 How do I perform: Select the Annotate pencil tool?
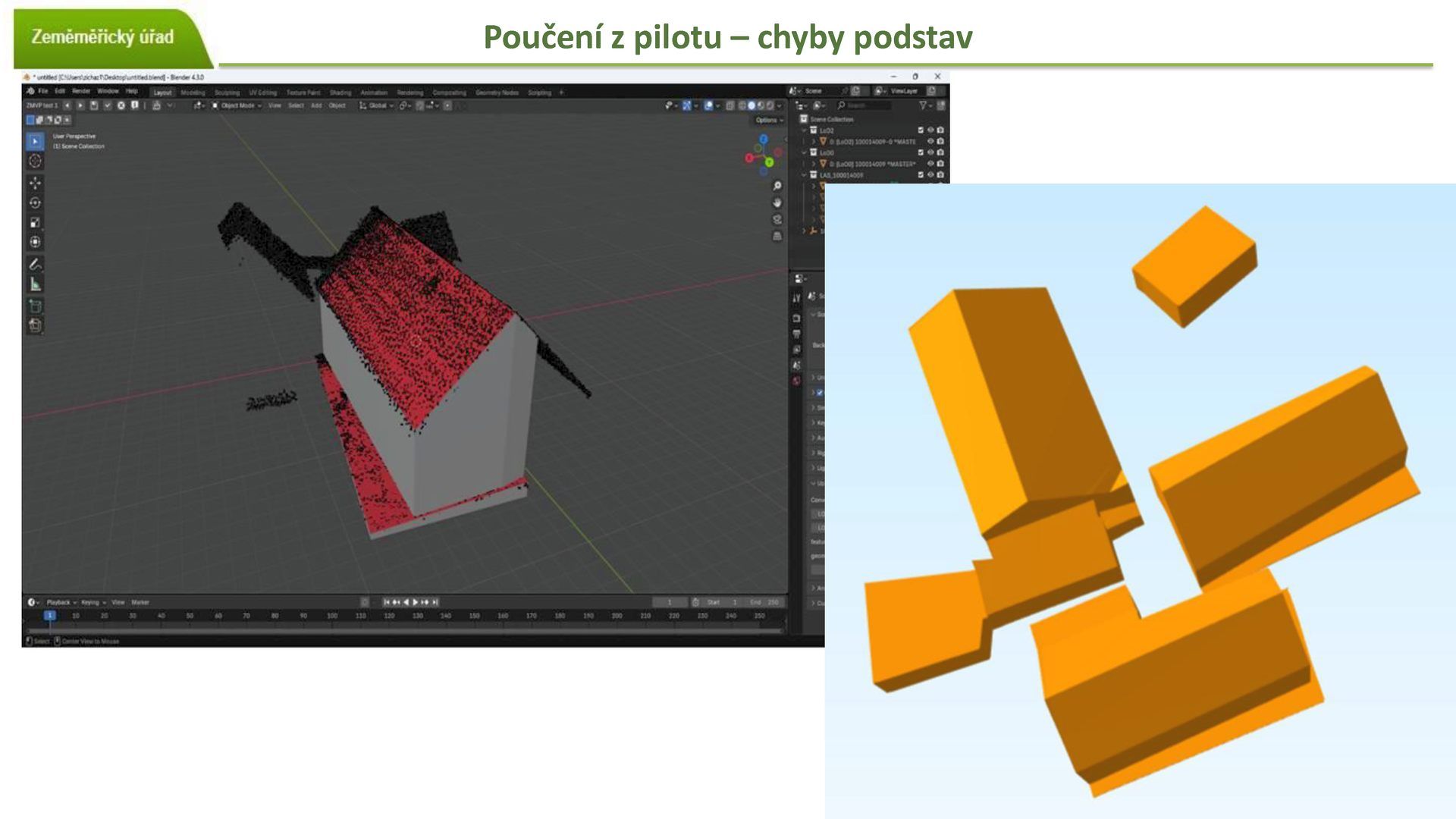pyautogui.click(x=35, y=264)
